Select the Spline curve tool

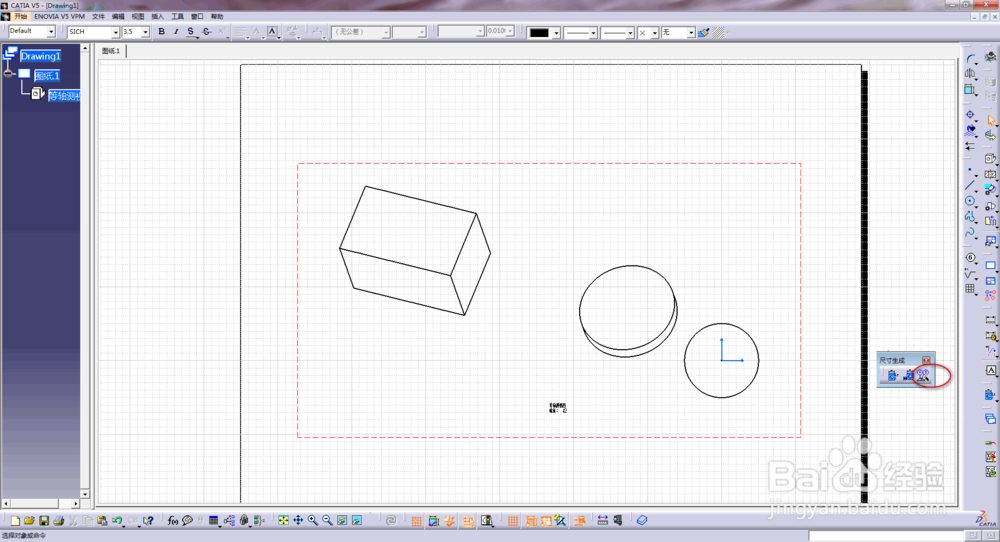click(970, 232)
